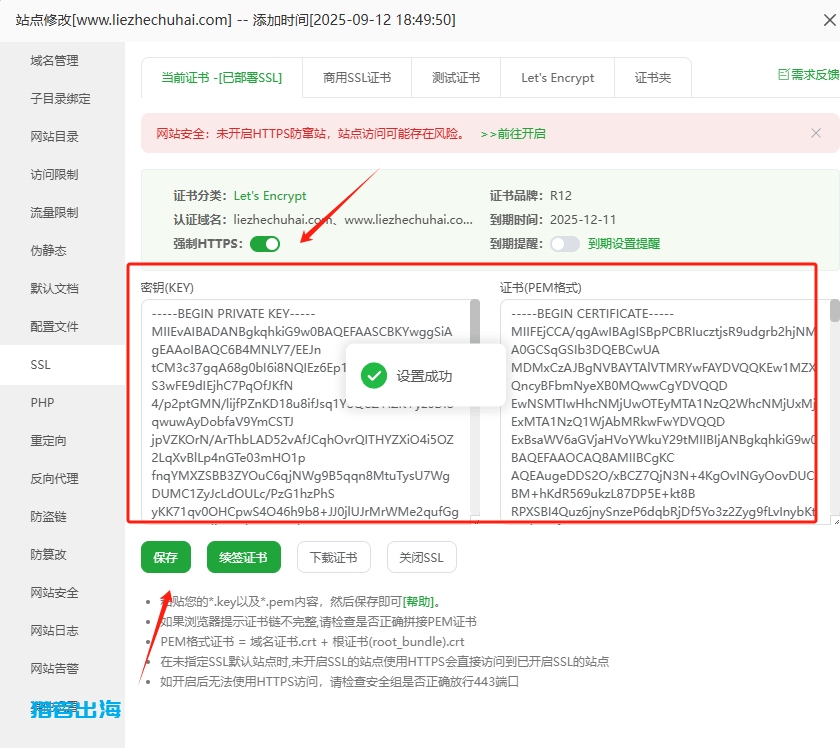Image resolution: width=840 pixels, height=748 pixels.
Task: Dismiss the website security warning banner
Action: coord(815,133)
